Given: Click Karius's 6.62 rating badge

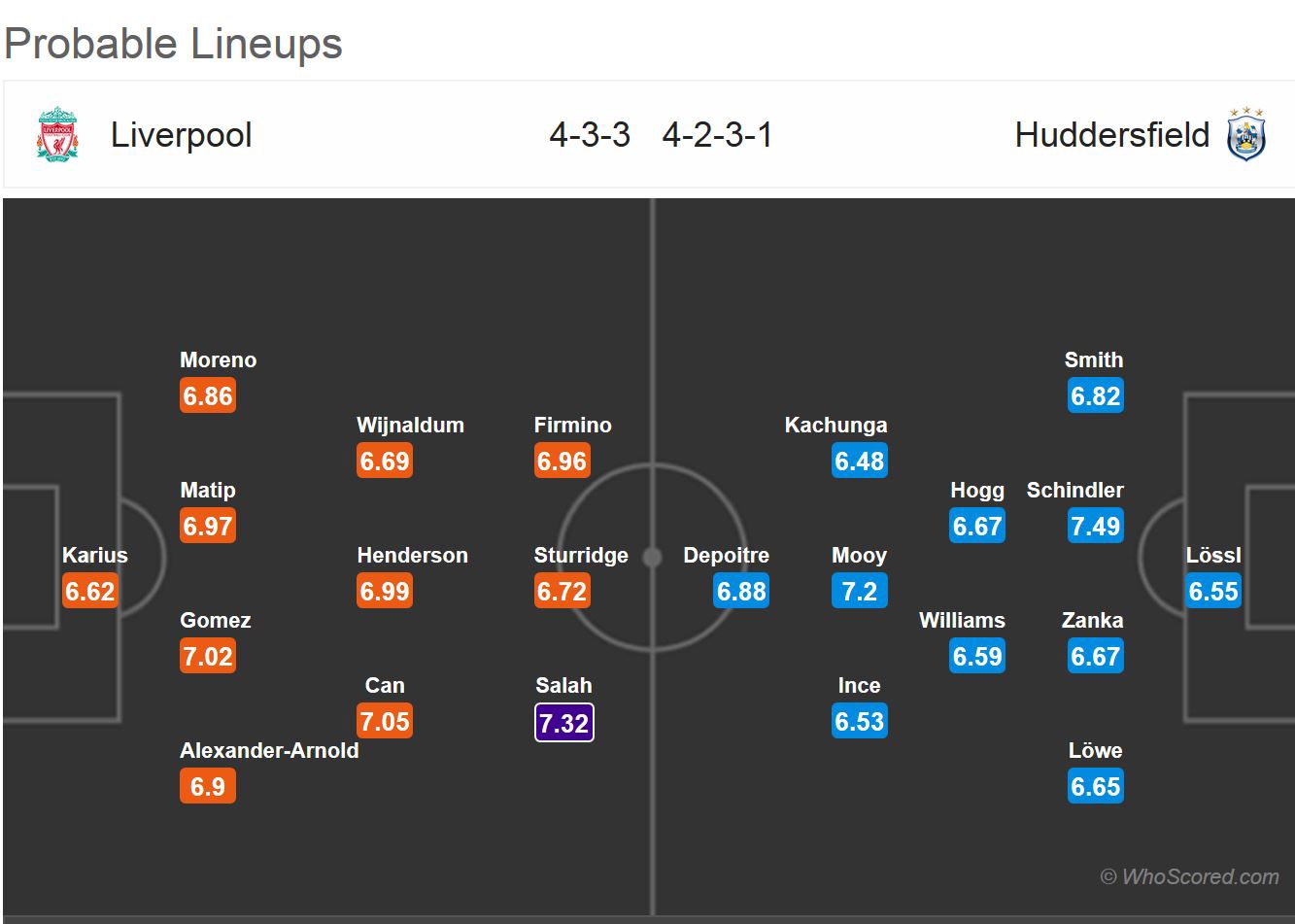Looking at the screenshot, I should [89, 592].
